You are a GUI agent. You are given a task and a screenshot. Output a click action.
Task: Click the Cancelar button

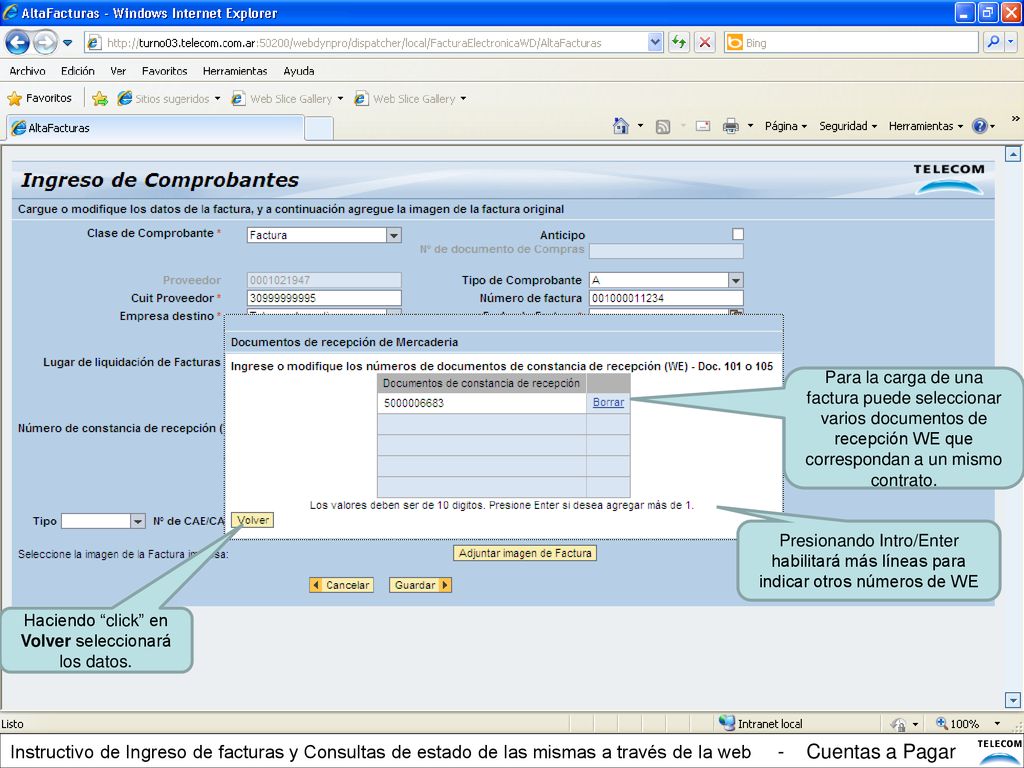click(342, 585)
